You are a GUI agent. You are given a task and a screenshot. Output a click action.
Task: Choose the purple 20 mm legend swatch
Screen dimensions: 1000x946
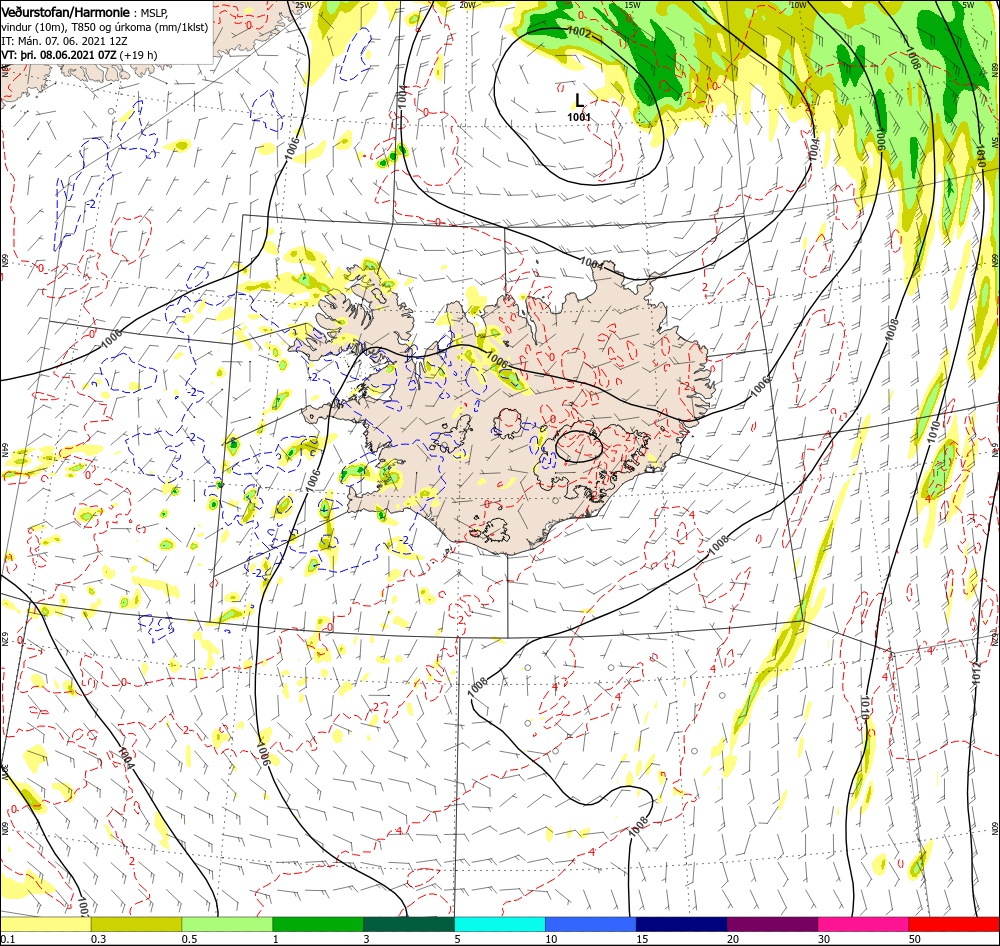[772, 924]
